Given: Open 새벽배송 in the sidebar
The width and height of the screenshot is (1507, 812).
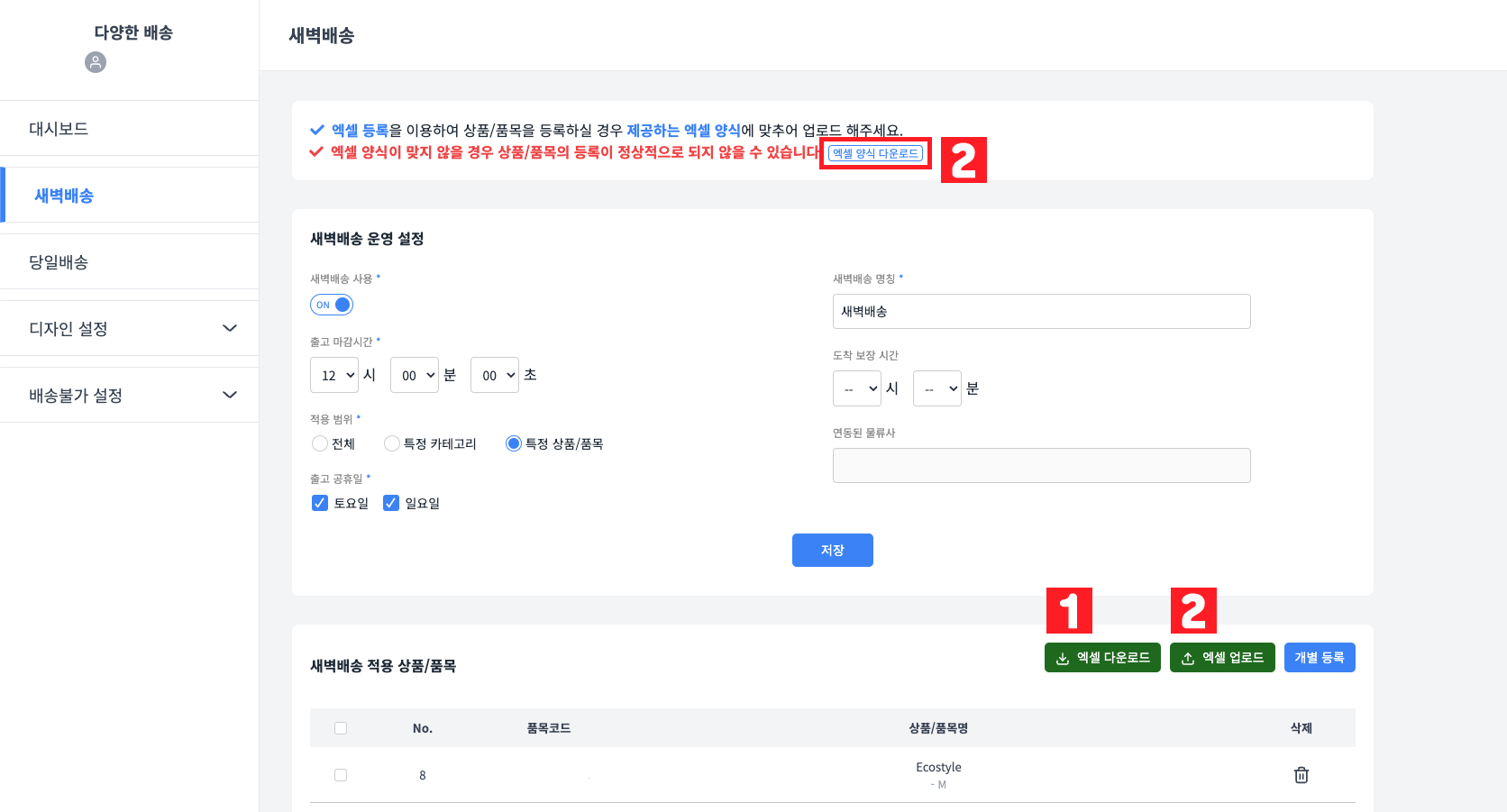Looking at the screenshot, I should [129, 195].
